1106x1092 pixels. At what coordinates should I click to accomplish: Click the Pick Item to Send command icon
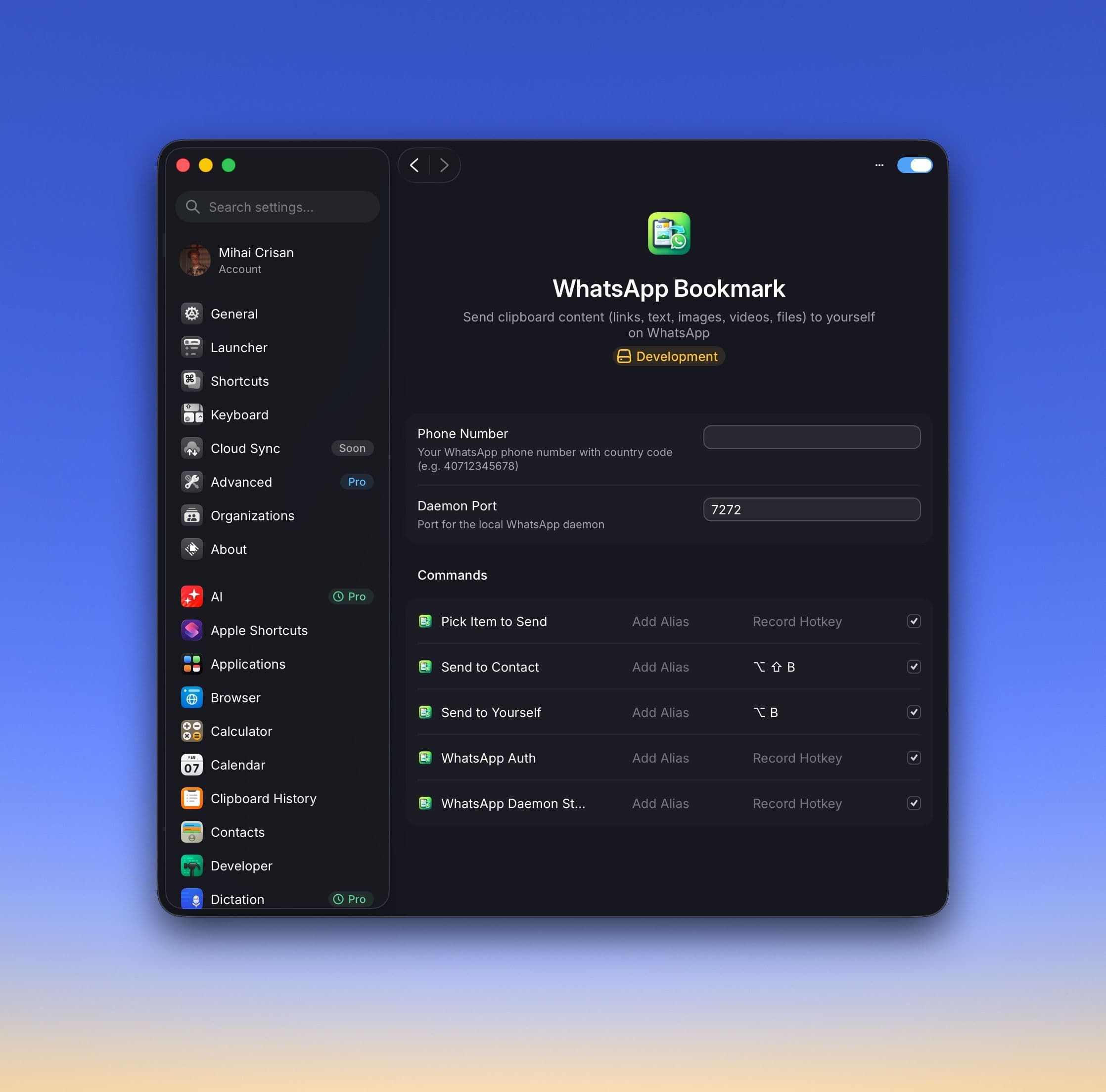coord(425,622)
